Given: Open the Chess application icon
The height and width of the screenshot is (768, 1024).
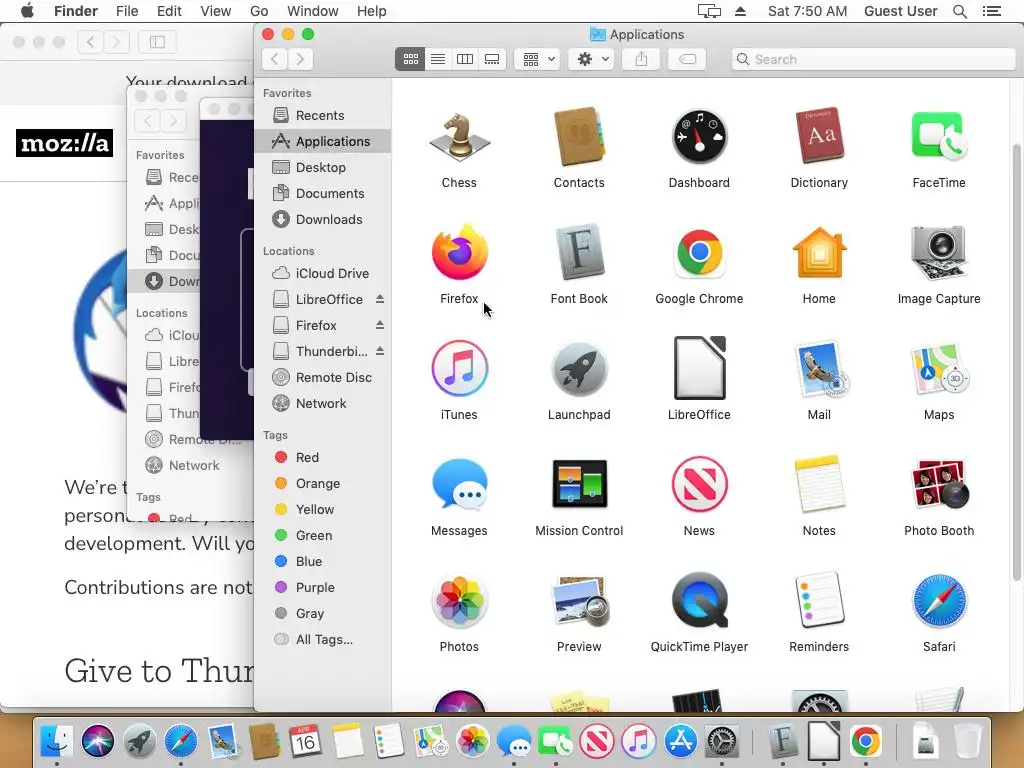Looking at the screenshot, I should 459,137.
